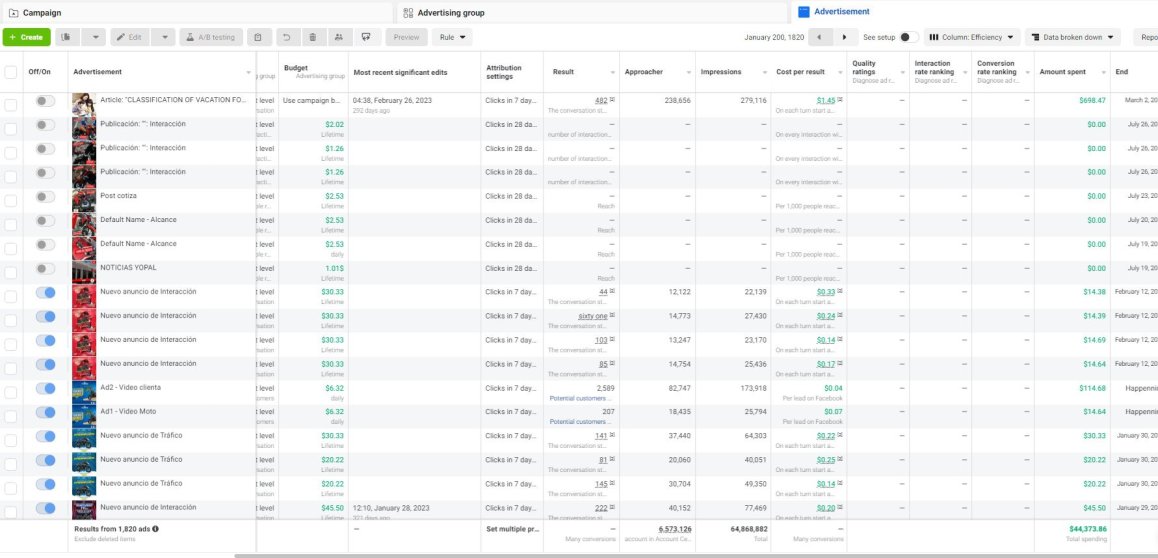Click the 6,573,126 approacher total
The width and height of the screenshot is (1158, 558).
675,528
